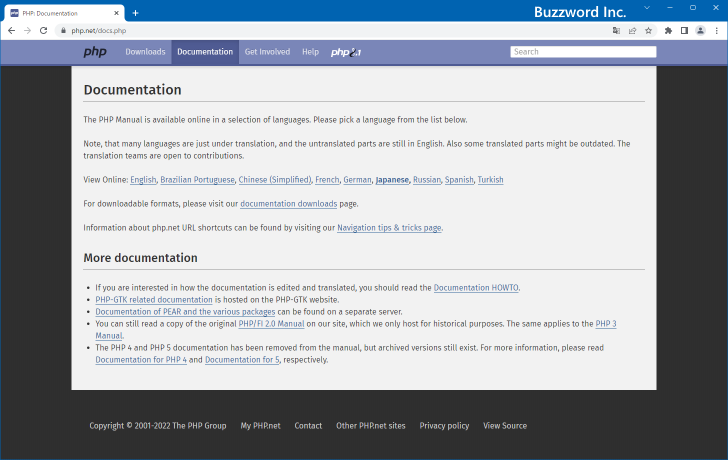Open the tab search chevron

coord(647,7)
